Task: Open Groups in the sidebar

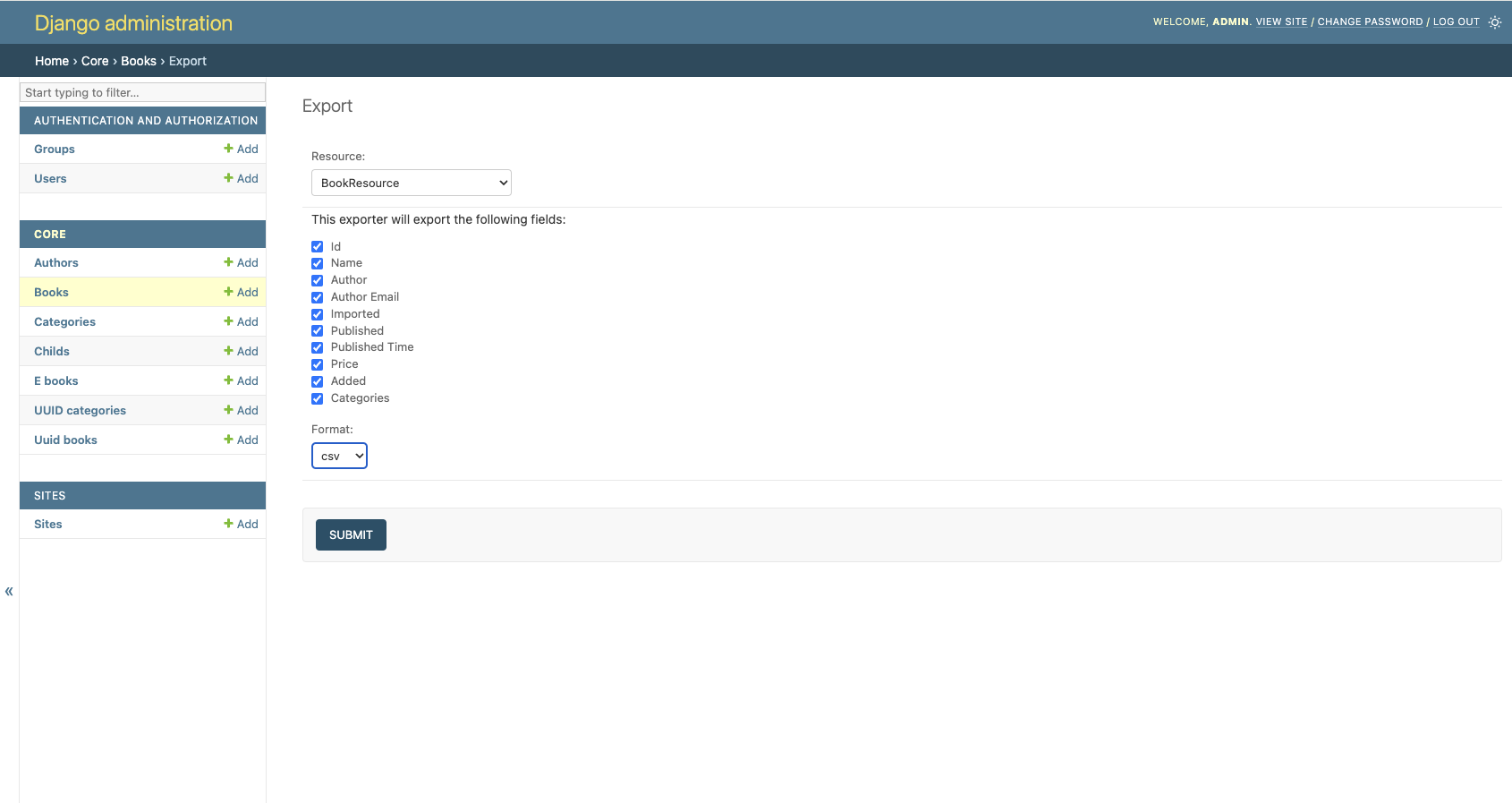Action: [x=55, y=149]
